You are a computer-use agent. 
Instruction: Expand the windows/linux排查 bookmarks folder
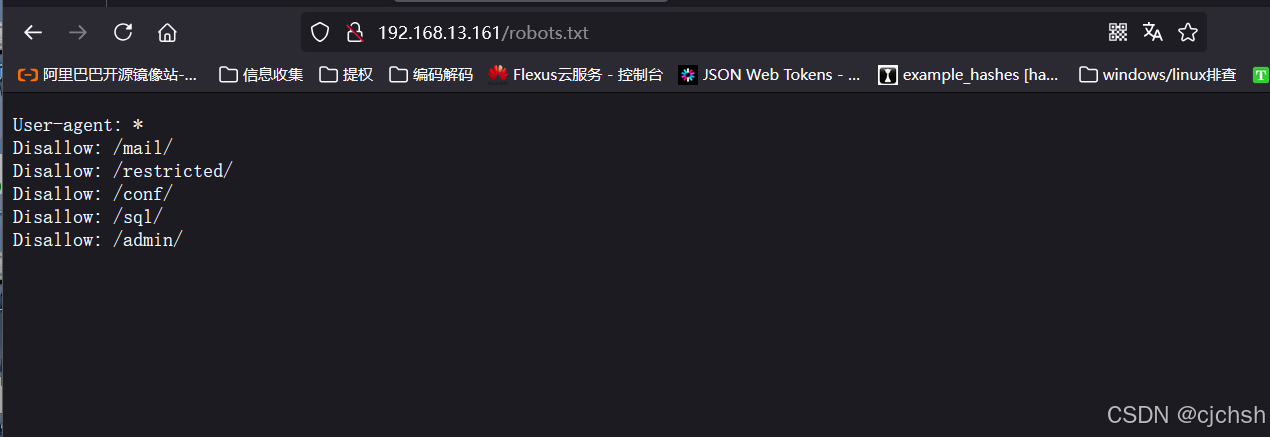[1158, 74]
